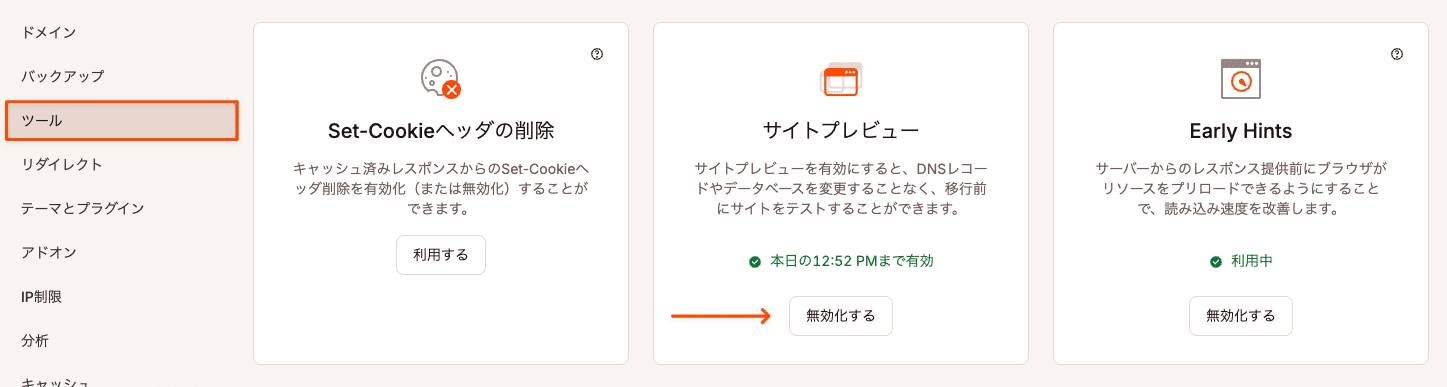This screenshot has width=1447, height=387.
Task: Click the site preview browser window icon
Action: [x=841, y=78]
